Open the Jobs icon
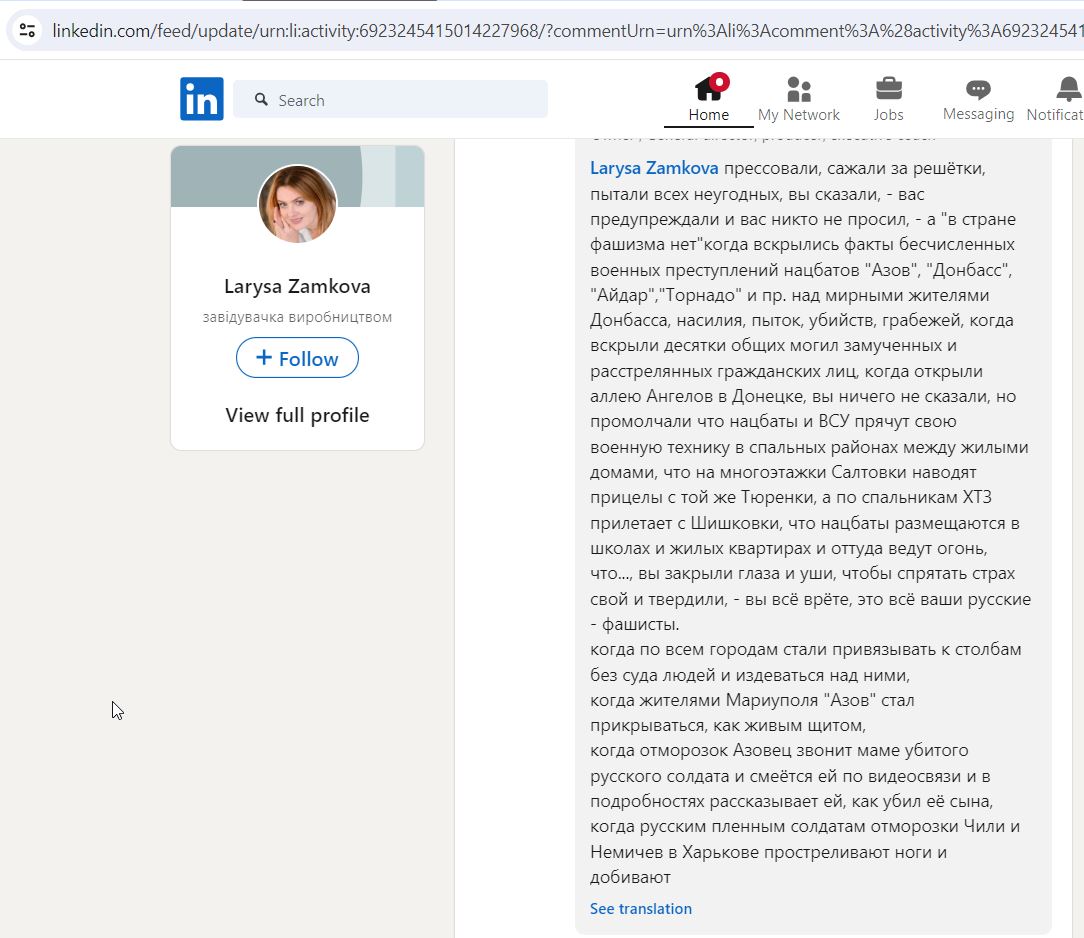Viewport: 1084px width, 938px height. [888, 90]
